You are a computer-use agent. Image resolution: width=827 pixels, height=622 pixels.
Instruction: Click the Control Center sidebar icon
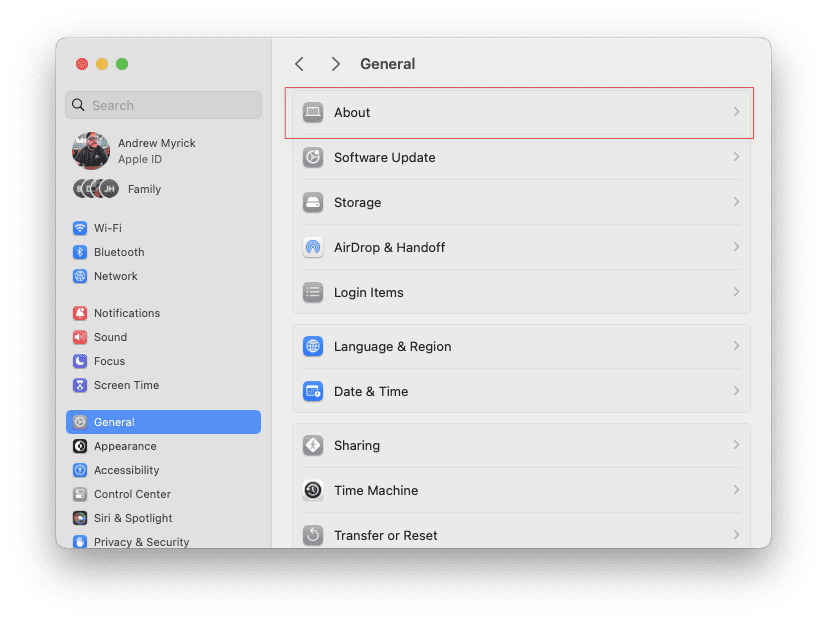[80, 494]
